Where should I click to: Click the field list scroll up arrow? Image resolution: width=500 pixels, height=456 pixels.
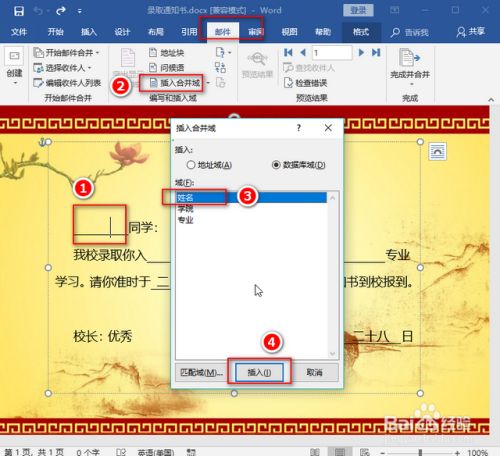pos(333,198)
